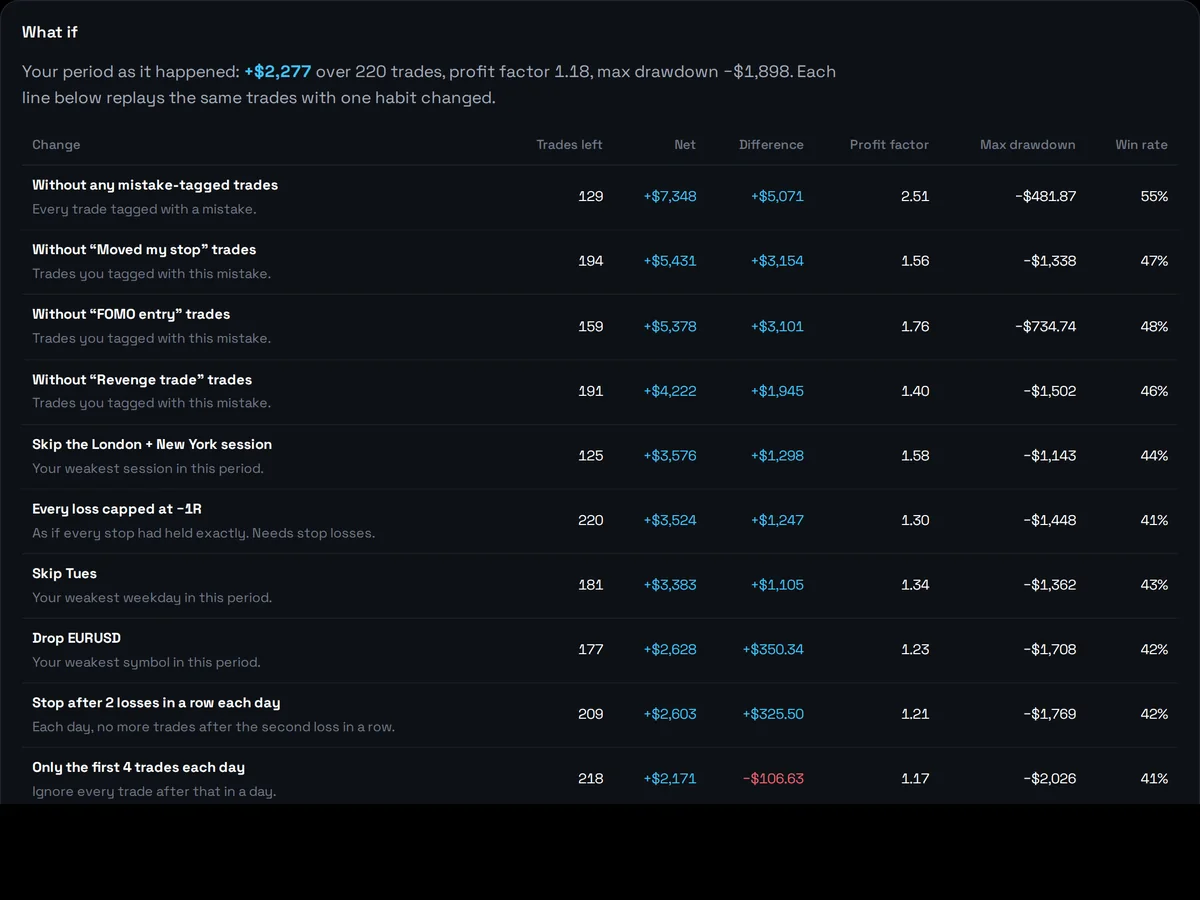Click "Without any mistake-tagged trades" row title

[x=155, y=185]
